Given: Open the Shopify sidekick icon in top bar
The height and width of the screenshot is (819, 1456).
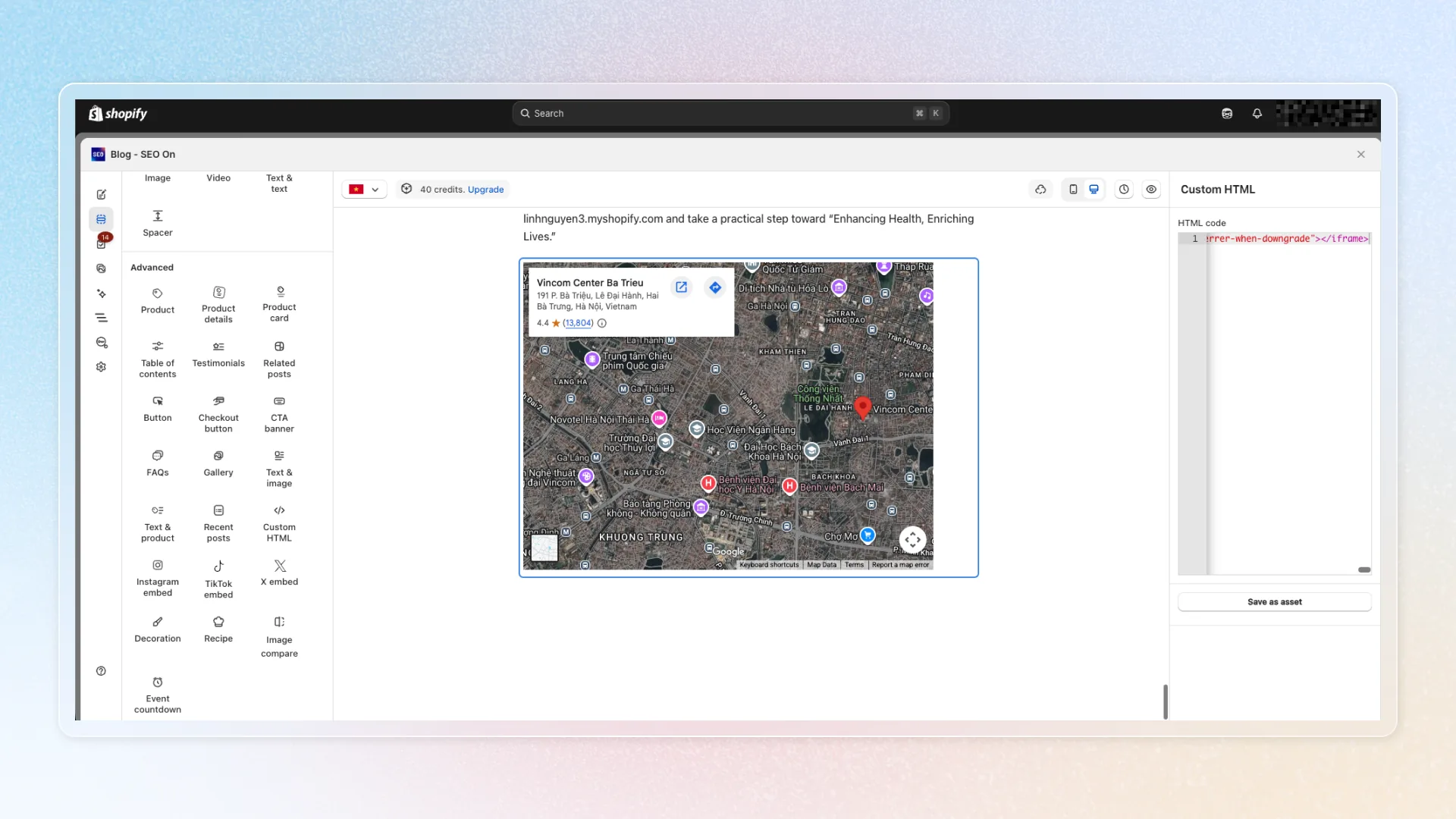Looking at the screenshot, I should pos(1227,114).
